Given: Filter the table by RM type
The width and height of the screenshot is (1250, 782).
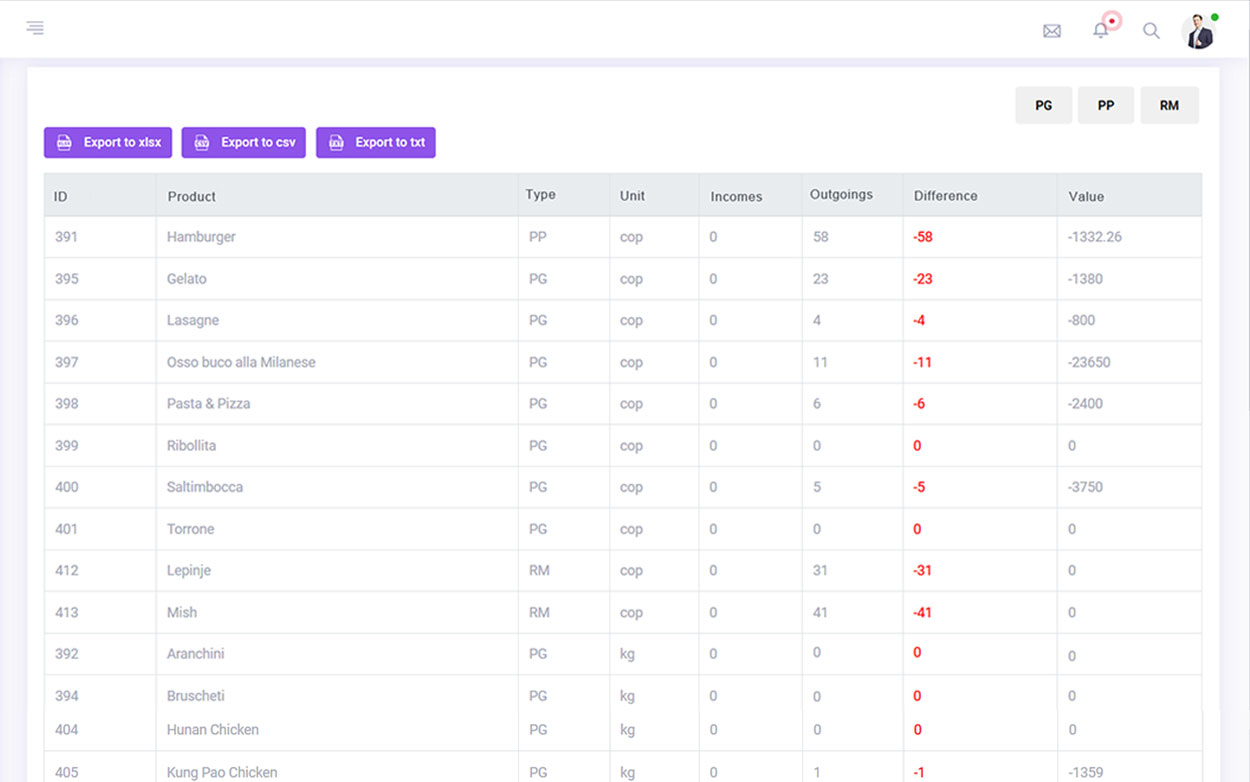Looking at the screenshot, I should pyautogui.click(x=1169, y=105).
